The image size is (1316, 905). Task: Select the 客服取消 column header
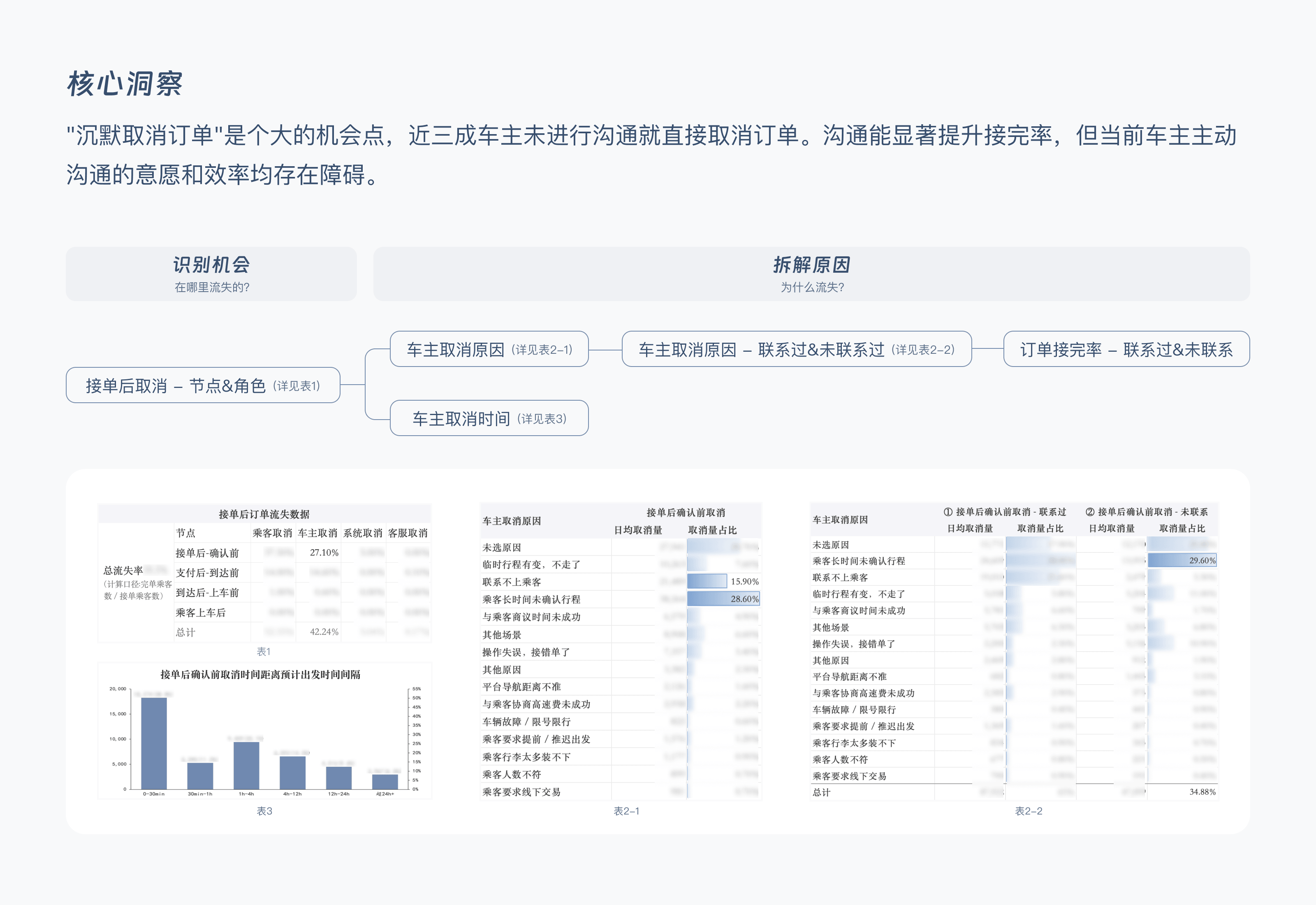(408, 533)
